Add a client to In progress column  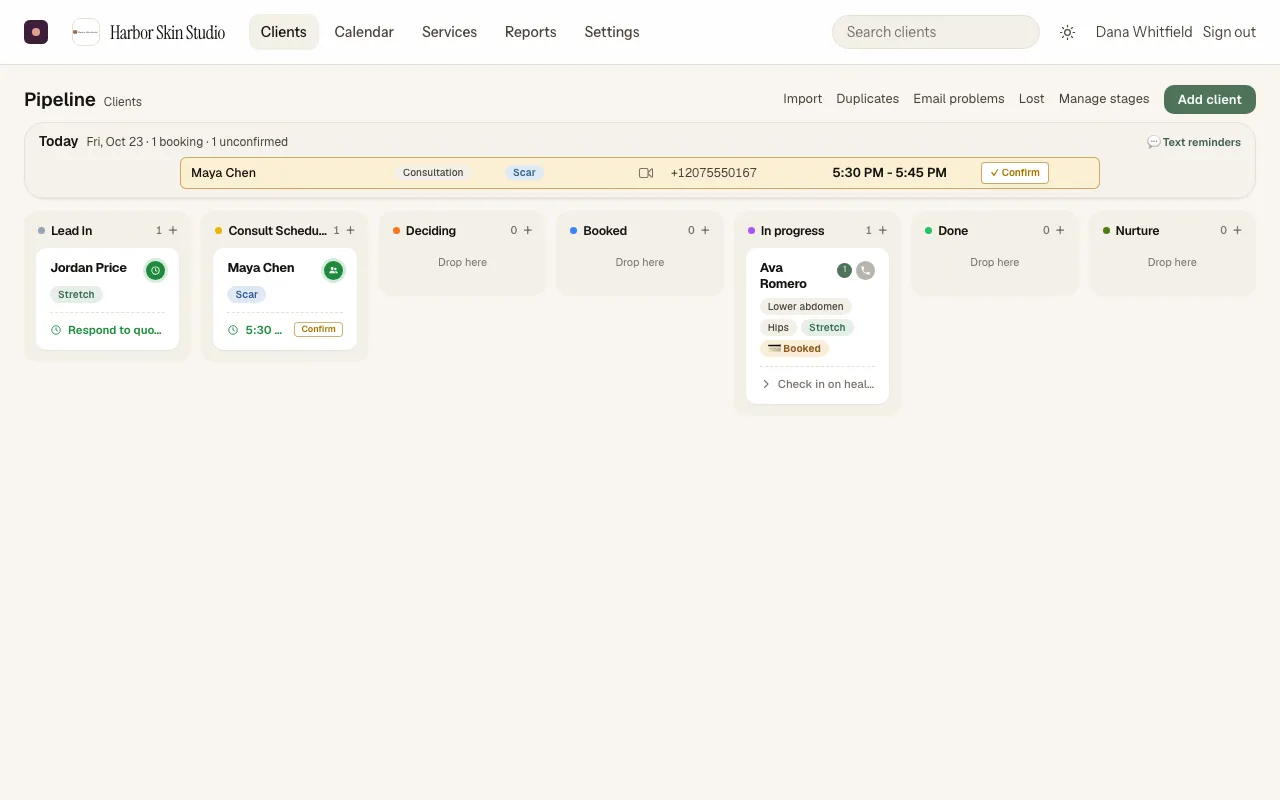coord(882,230)
